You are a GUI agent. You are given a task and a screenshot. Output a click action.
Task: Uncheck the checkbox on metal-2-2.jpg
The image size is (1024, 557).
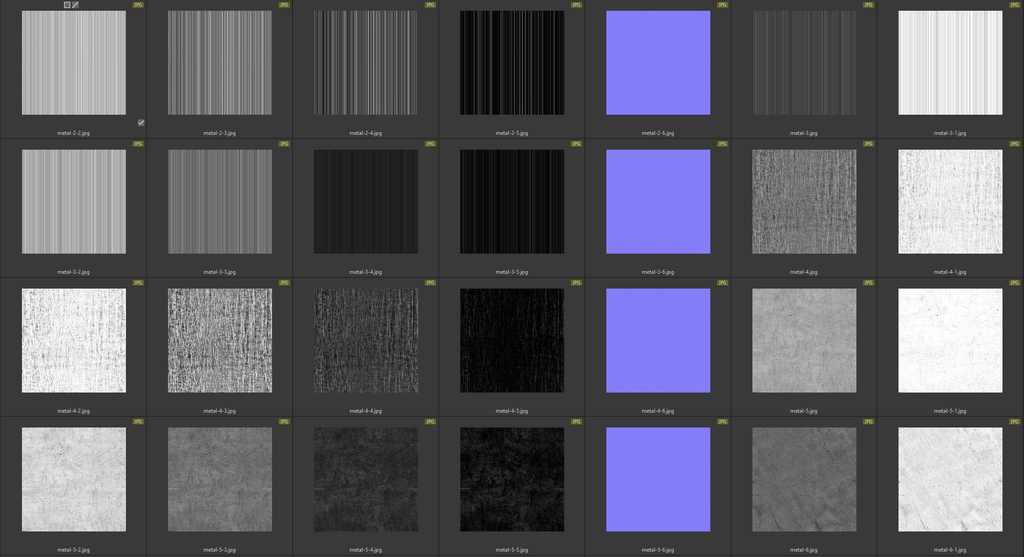(141, 123)
